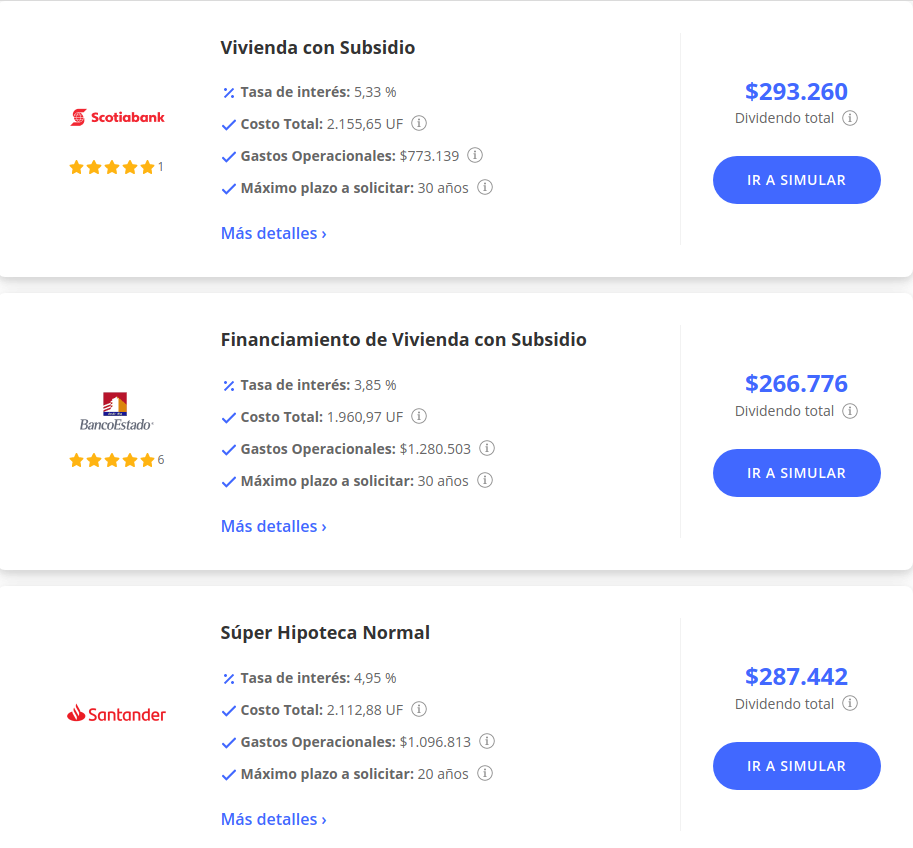This screenshot has height=848, width=913.
Task: Click info icon next to $773.139 operational costs
Action: (x=475, y=156)
